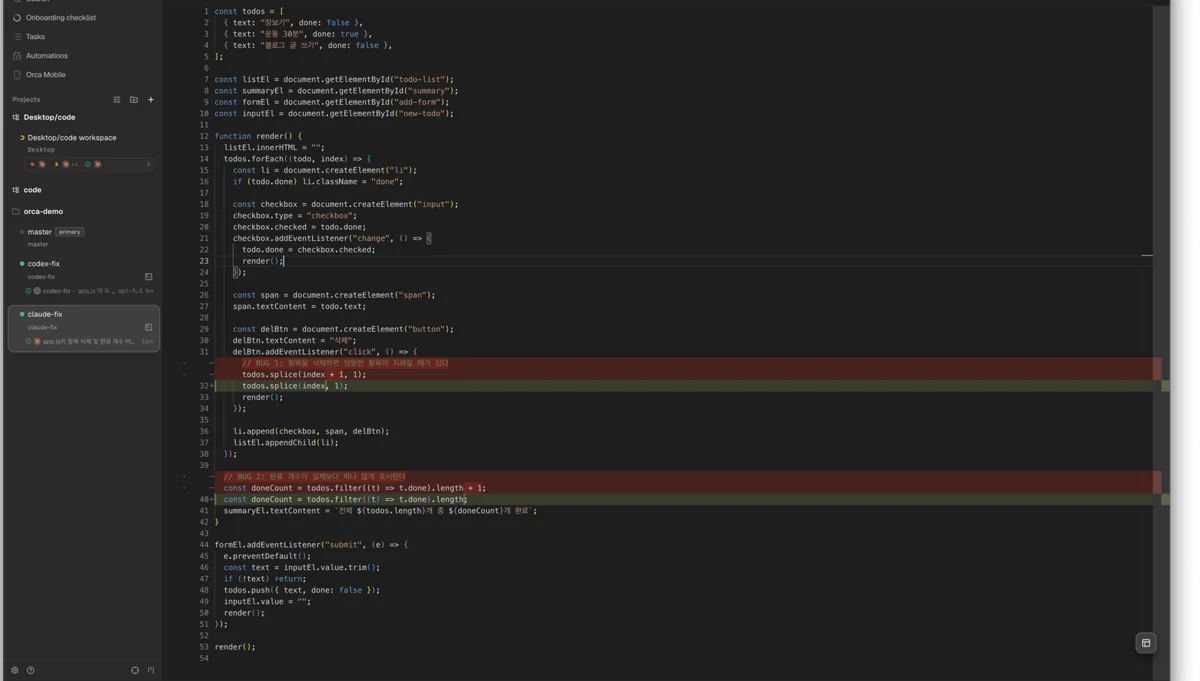The height and width of the screenshot is (681, 1200).
Task: Expand the agent status row chevron under Desktop
Action: pyautogui.click(x=148, y=164)
